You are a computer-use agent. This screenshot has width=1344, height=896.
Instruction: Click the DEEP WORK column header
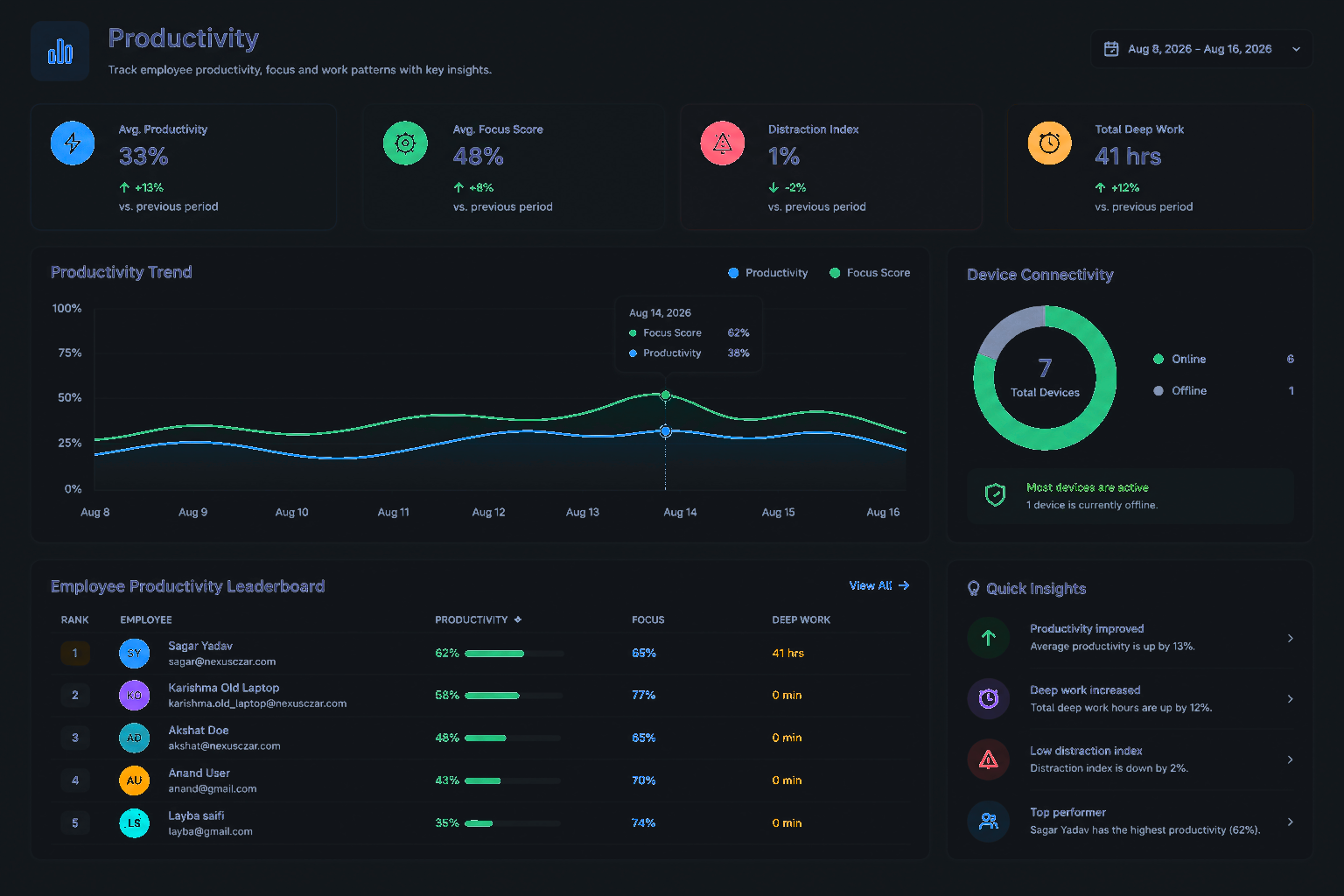[x=801, y=619]
